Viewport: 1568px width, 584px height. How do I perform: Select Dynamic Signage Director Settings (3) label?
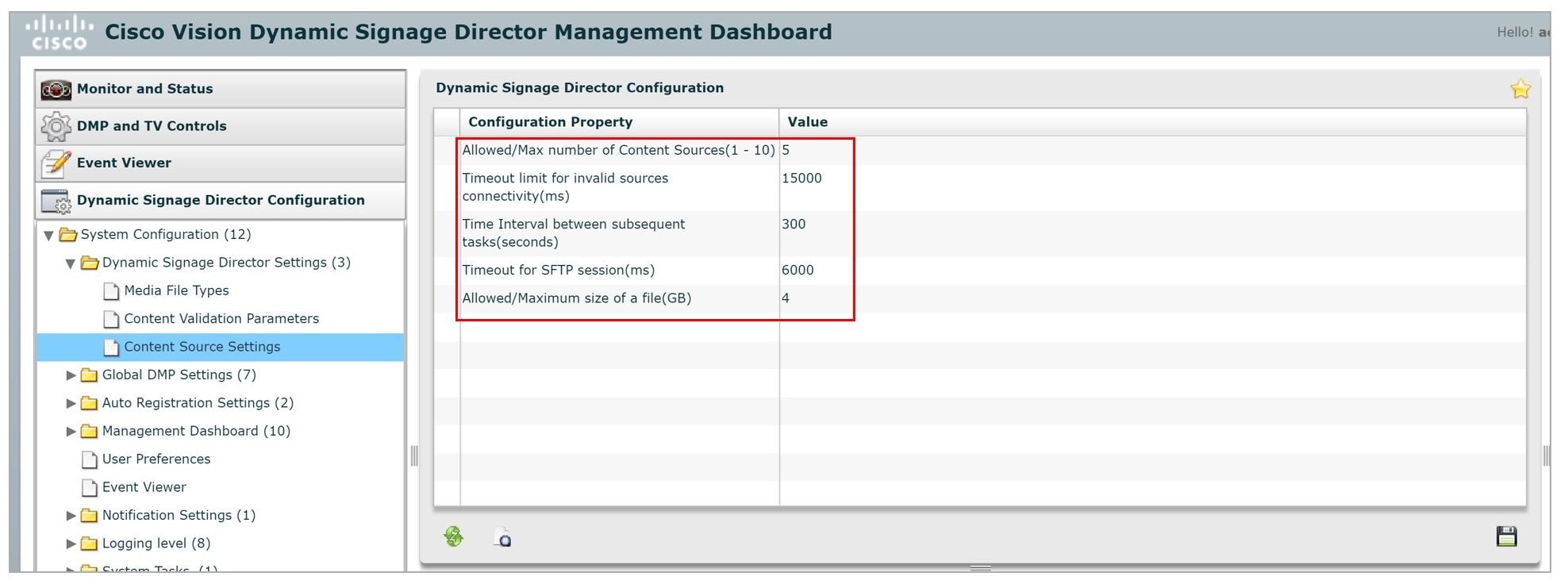[226, 263]
